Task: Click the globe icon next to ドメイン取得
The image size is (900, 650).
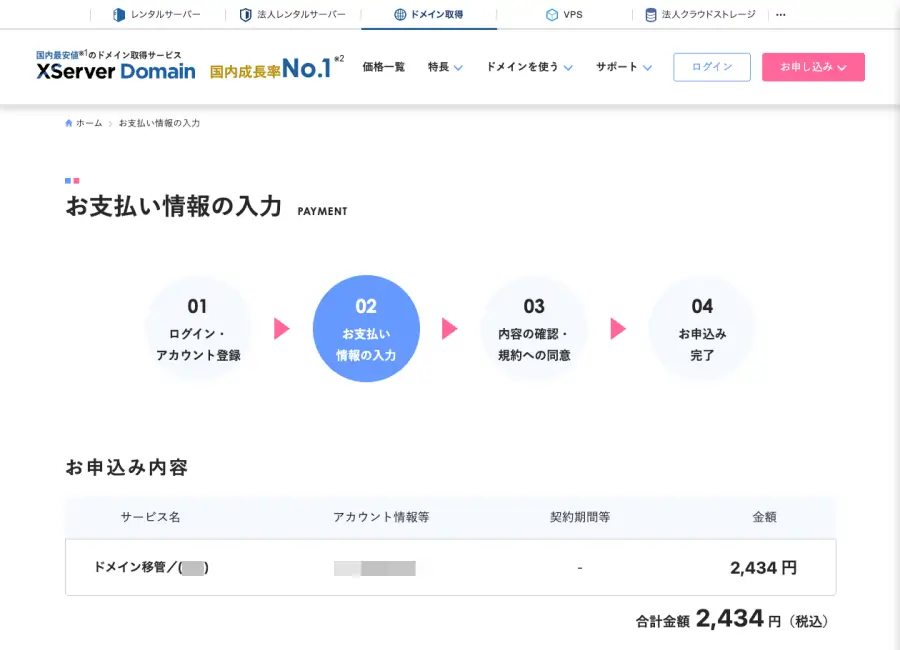Action: [399, 14]
